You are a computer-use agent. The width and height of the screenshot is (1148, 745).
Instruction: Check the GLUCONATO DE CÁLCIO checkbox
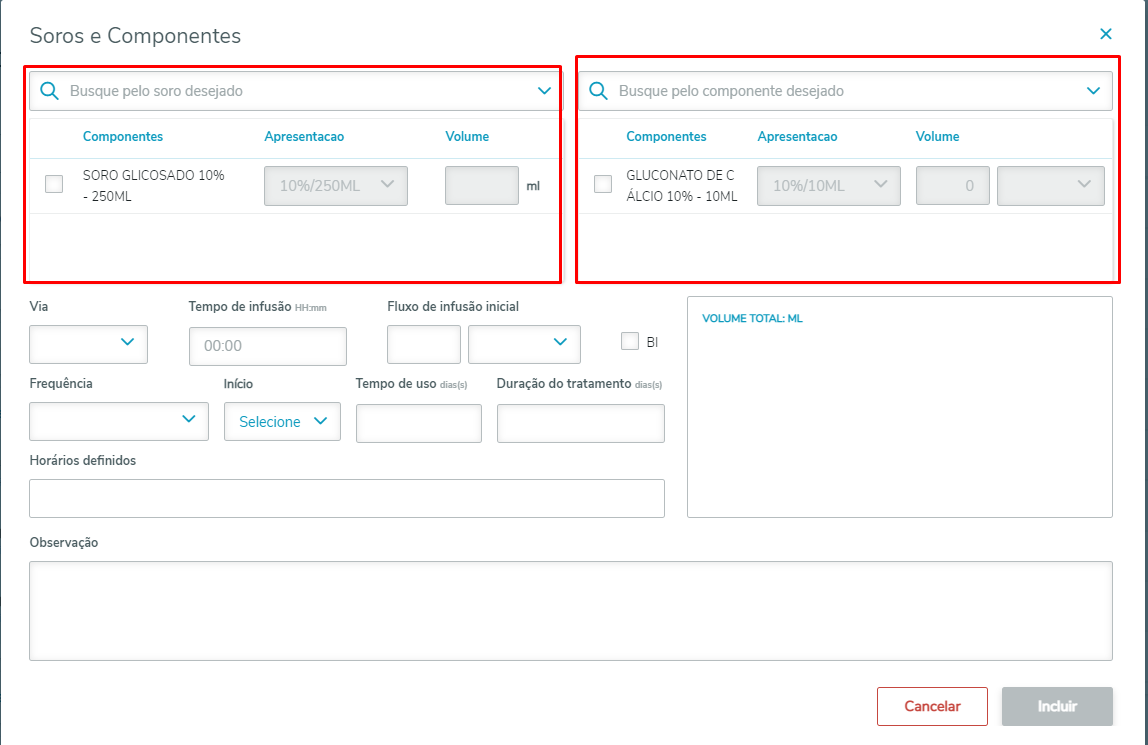(603, 184)
